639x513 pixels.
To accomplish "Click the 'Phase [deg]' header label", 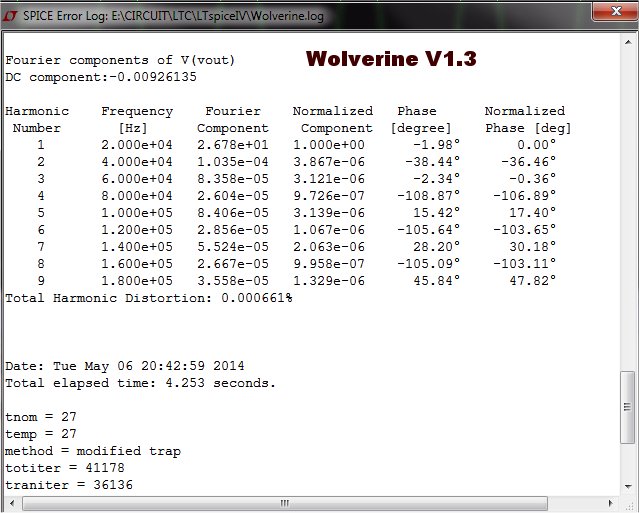I will (528, 128).
